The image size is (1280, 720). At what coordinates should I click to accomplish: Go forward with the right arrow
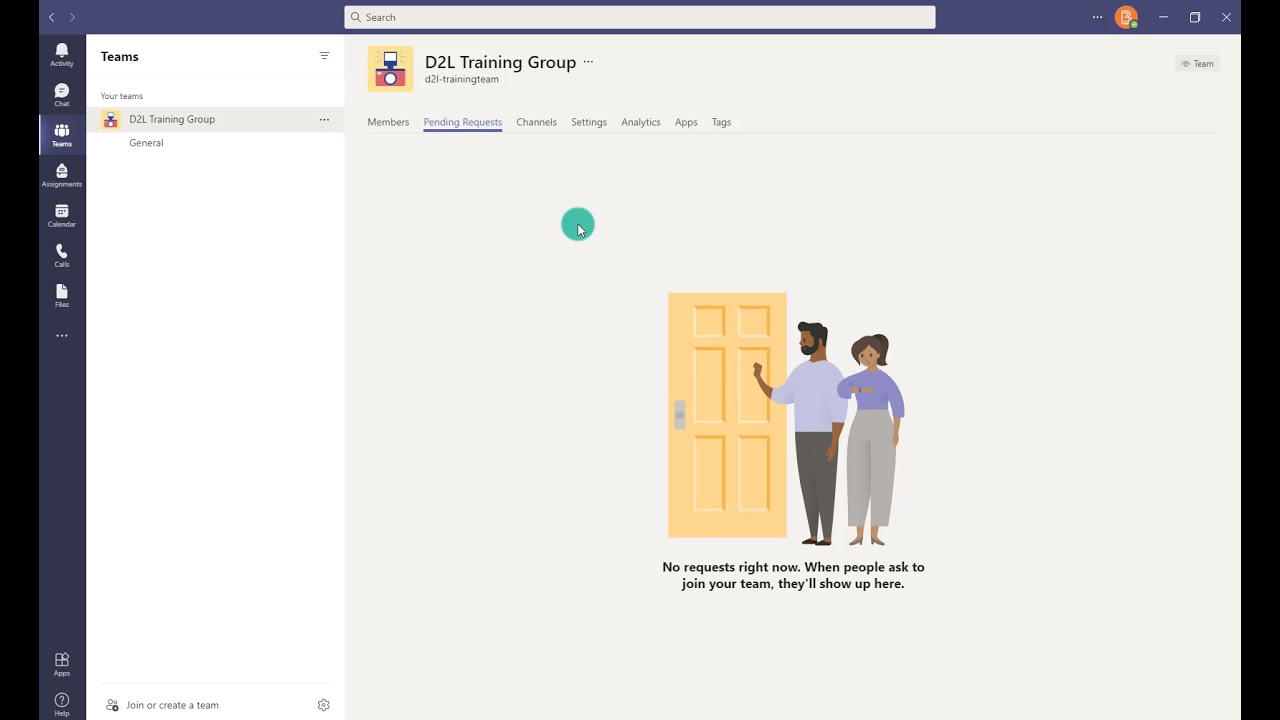coord(72,17)
